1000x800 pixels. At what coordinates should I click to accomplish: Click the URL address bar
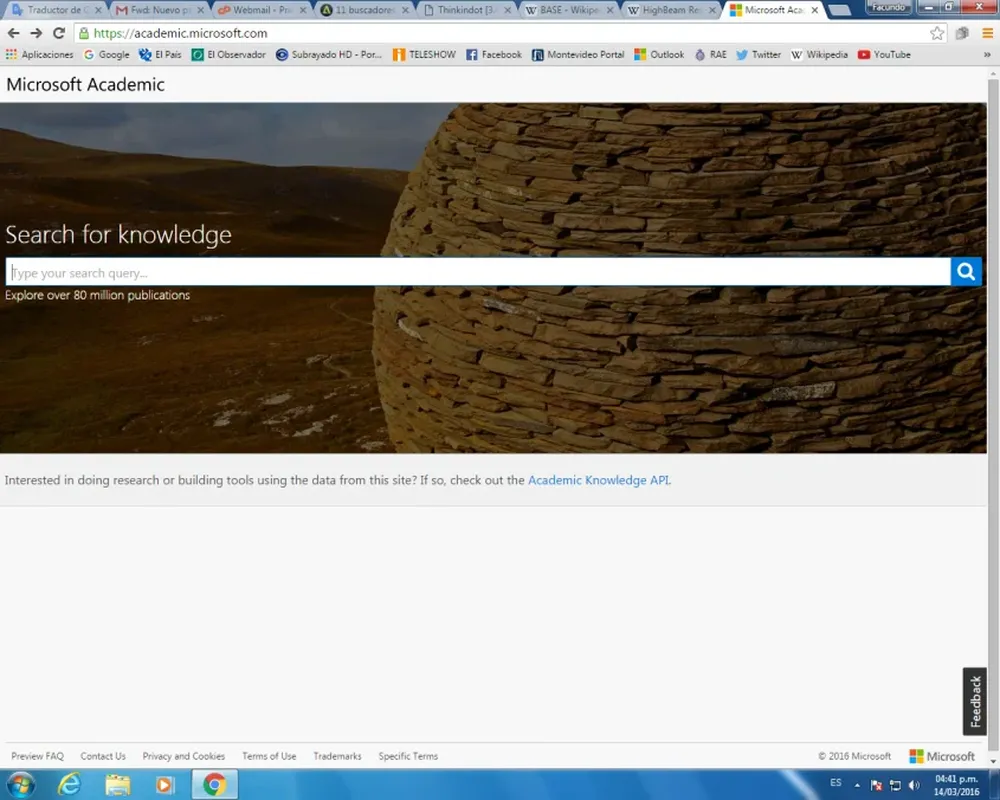[500, 33]
